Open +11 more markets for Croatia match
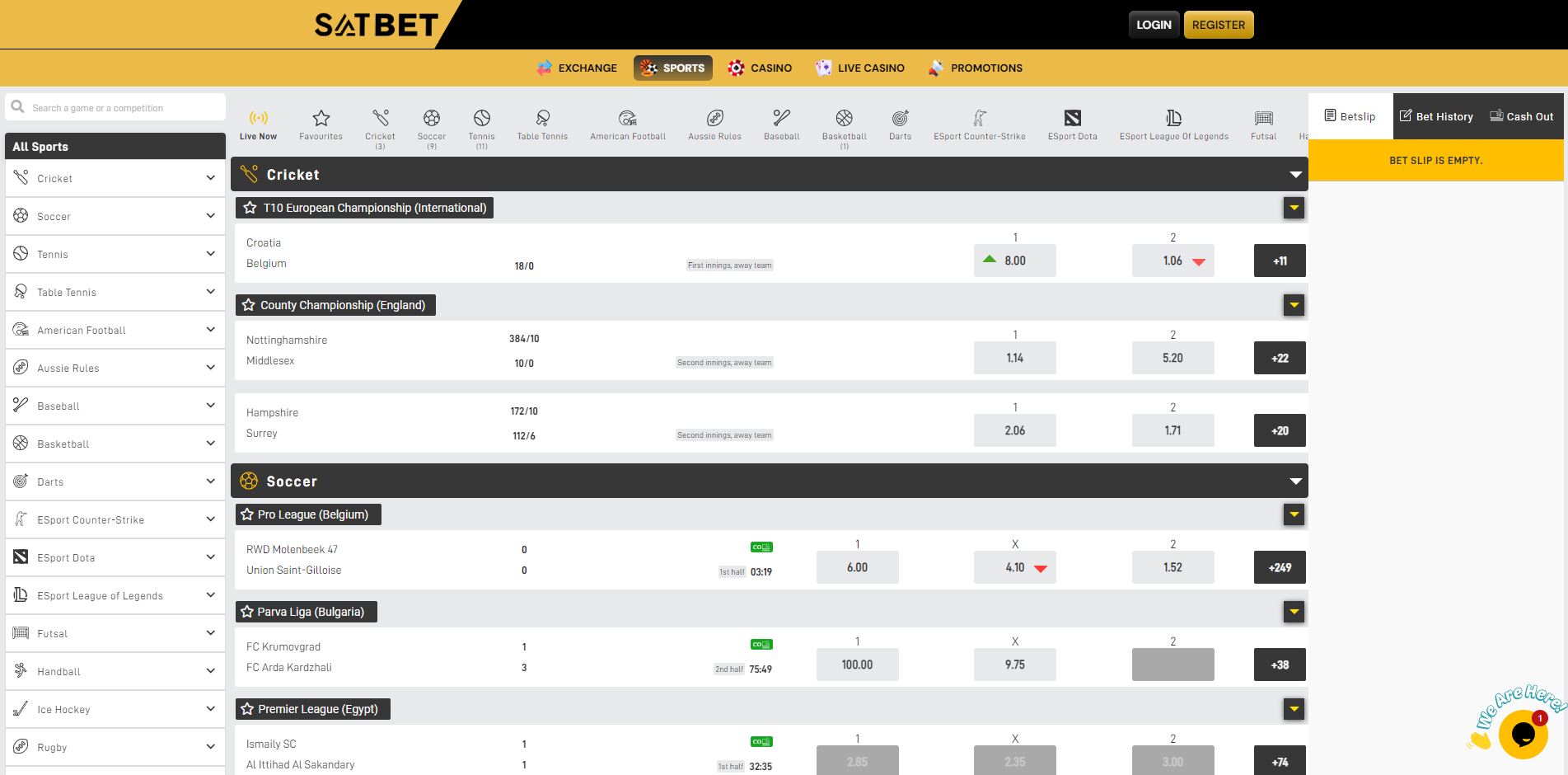 [1280, 261]
